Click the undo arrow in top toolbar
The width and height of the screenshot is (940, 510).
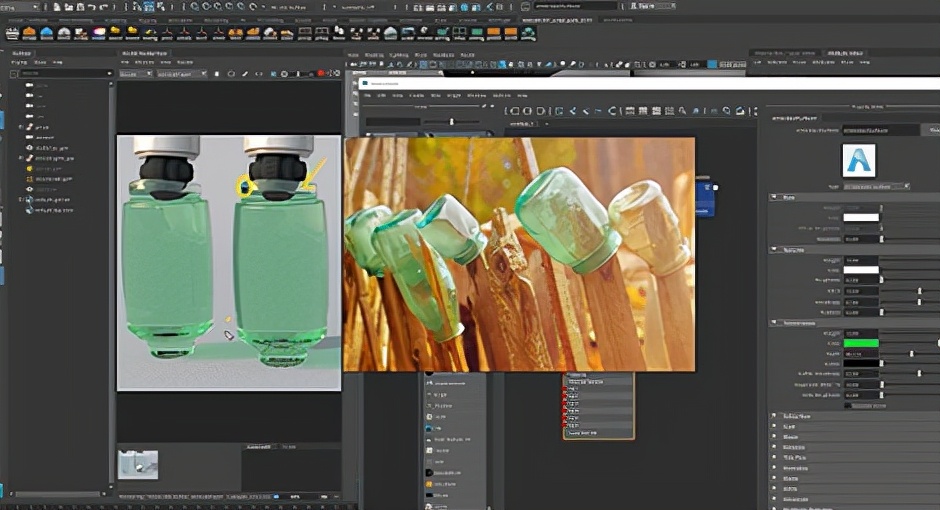pyautogui.click(x=90, y=7)
